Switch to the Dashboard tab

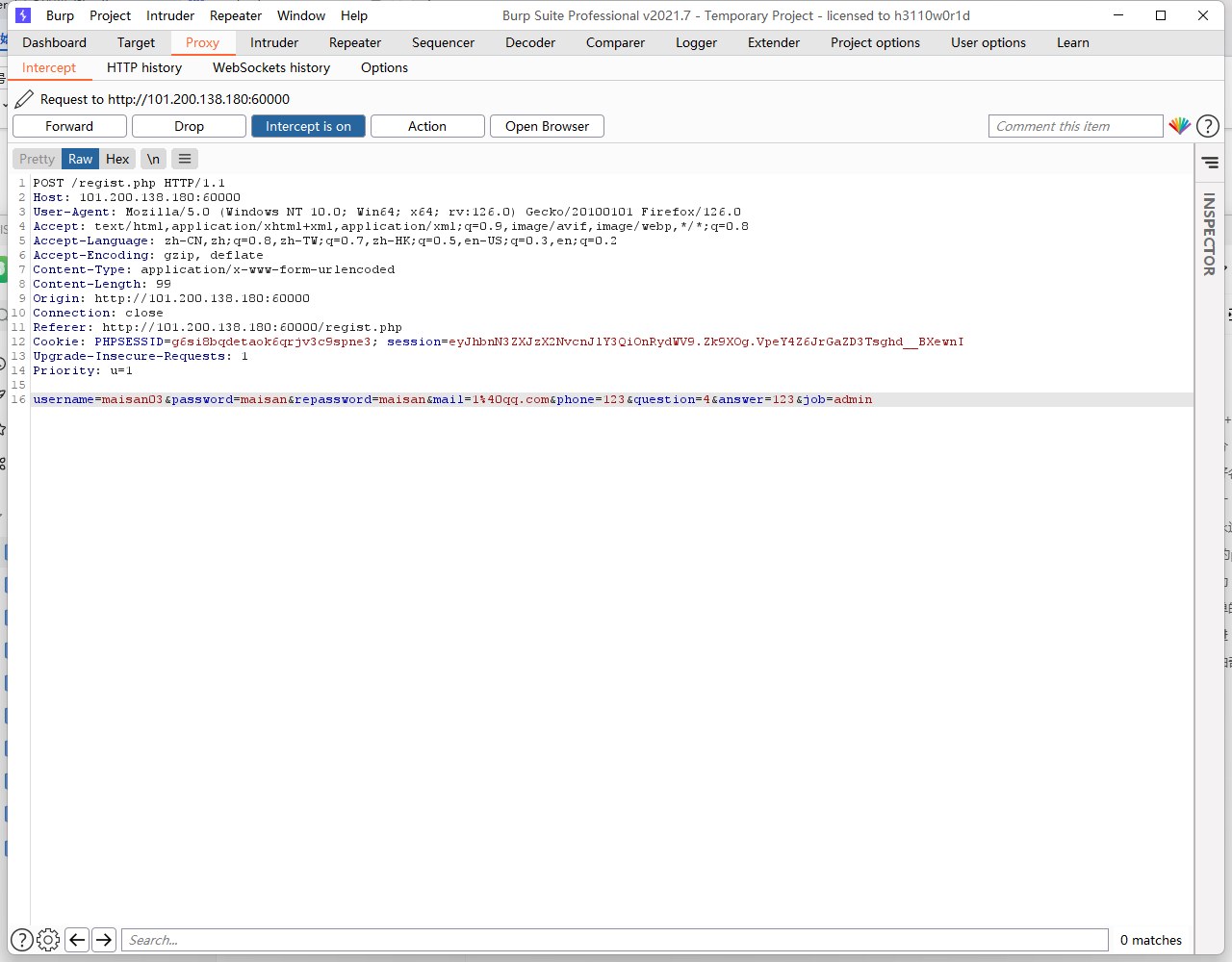54,42
